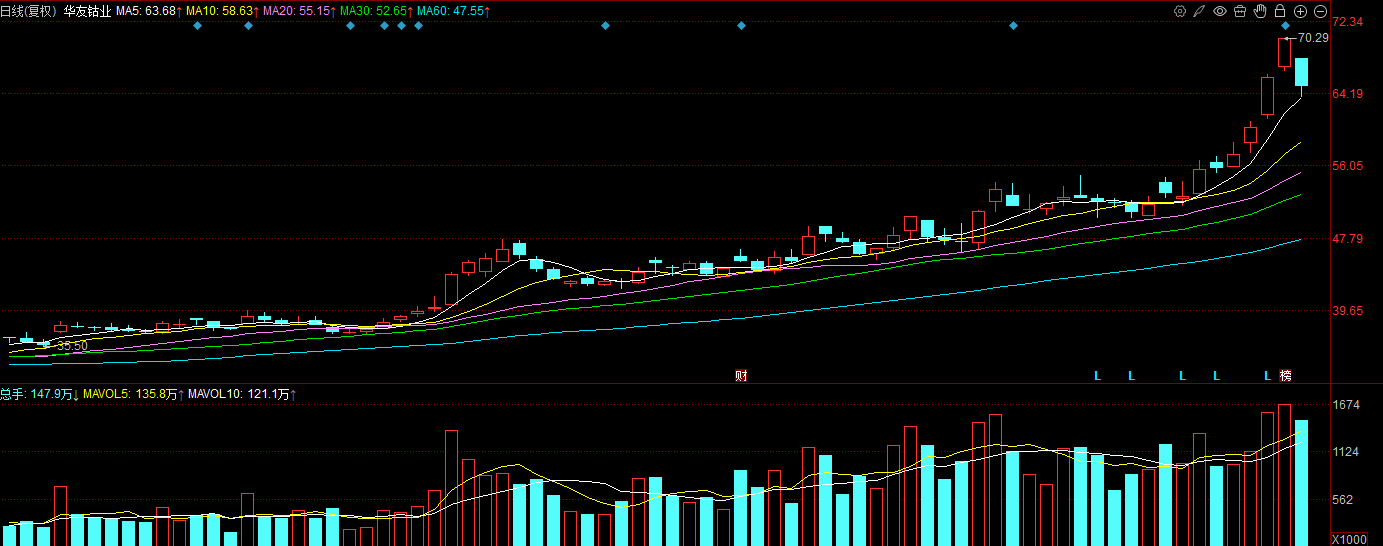1383x546 pixels.
Task: Open the 榜 ranking list marker
Action: tap(1286, 376)
